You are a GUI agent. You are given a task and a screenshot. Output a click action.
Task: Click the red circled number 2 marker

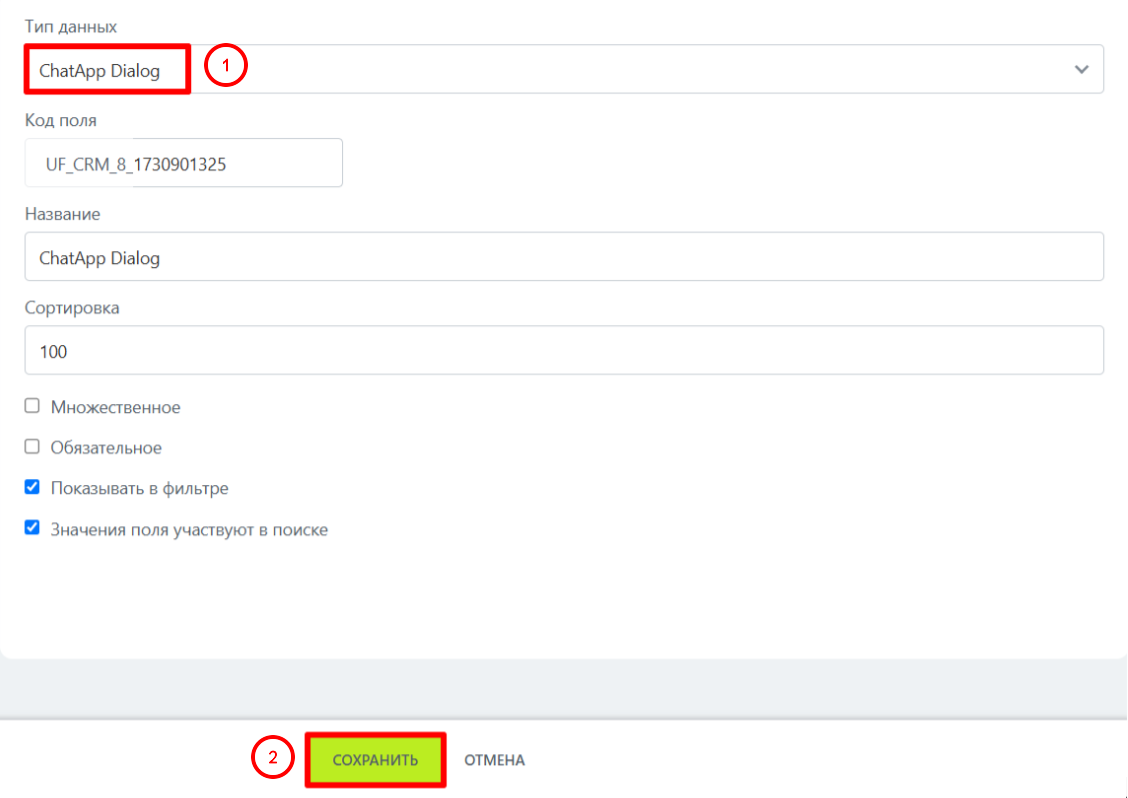coord(271,758)
